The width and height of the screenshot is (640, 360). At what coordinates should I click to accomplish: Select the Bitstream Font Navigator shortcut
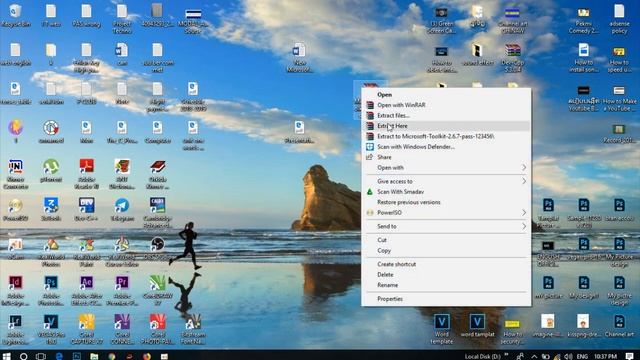pyautogui.click(x=193, y=330)
